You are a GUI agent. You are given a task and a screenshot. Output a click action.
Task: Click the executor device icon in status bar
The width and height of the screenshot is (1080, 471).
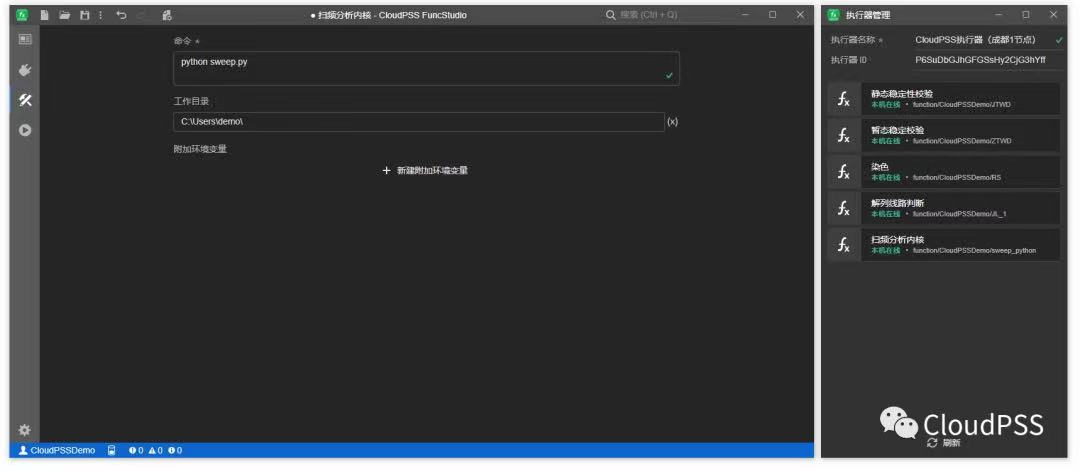tap(112, 450)
